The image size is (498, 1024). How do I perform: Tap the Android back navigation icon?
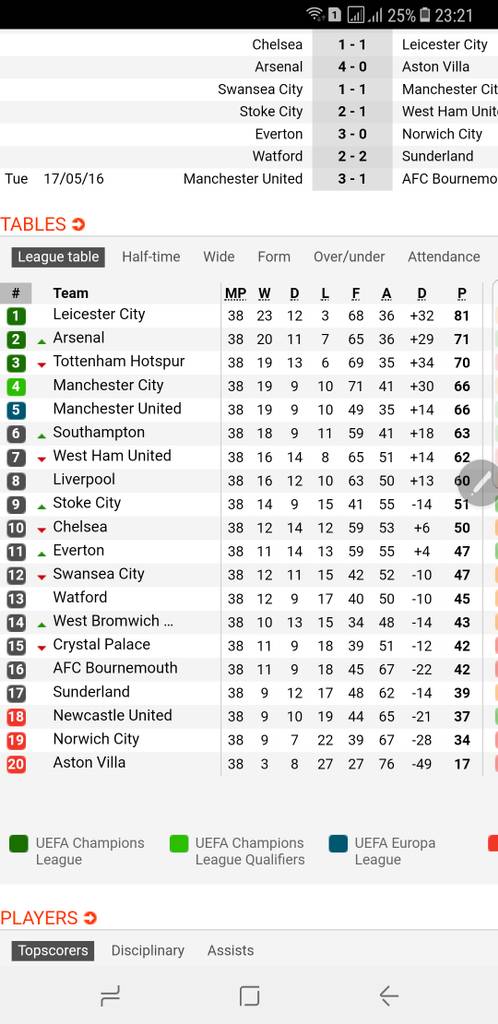pyautogui.click(x=388, y=996)
